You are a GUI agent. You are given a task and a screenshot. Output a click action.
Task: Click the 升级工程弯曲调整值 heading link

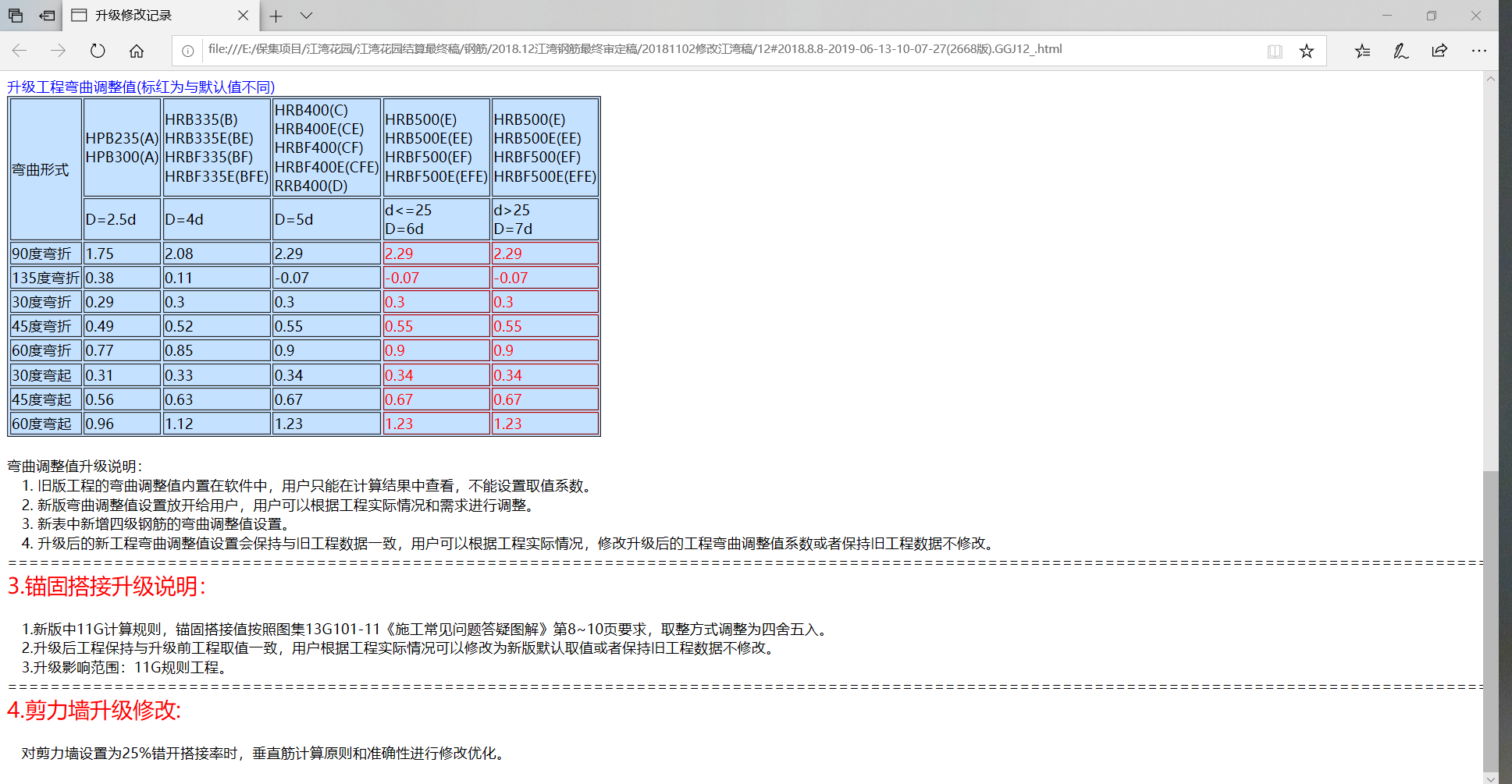pos(141,87)
